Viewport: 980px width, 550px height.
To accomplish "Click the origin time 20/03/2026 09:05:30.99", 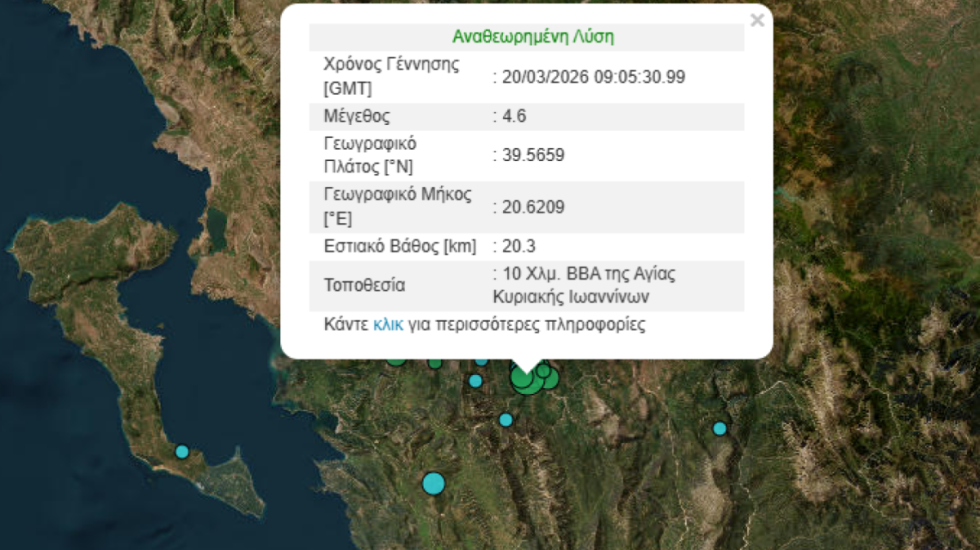I will pyautogui.click(x=594, y=77).
